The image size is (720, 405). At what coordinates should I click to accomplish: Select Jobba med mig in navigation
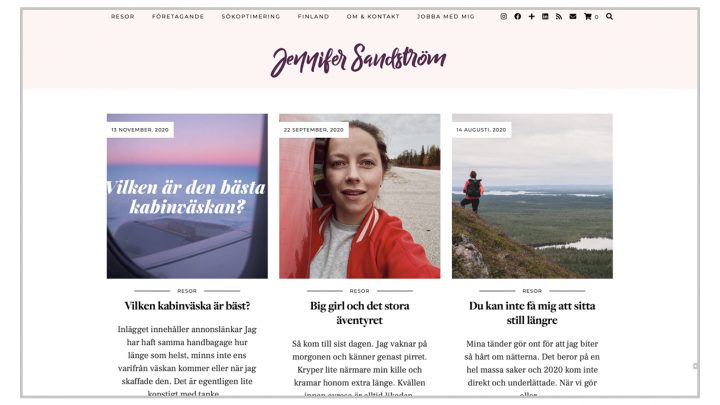coord(445,17)
